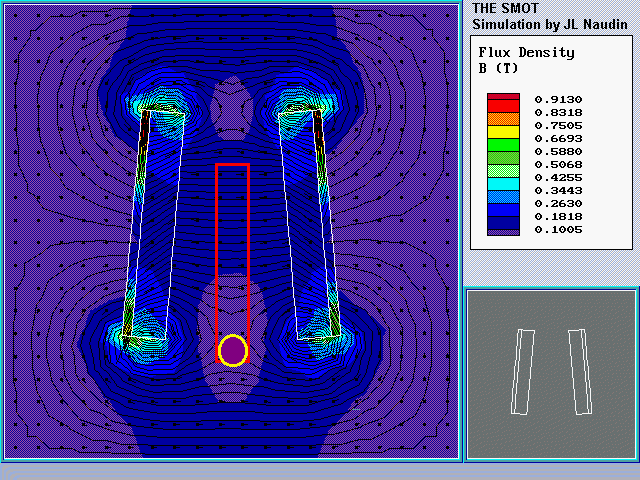Viewport: 640px width, 480px height.
Task: Click the left white-outlined magnet in the plot
Action: (x=153, y=224)
